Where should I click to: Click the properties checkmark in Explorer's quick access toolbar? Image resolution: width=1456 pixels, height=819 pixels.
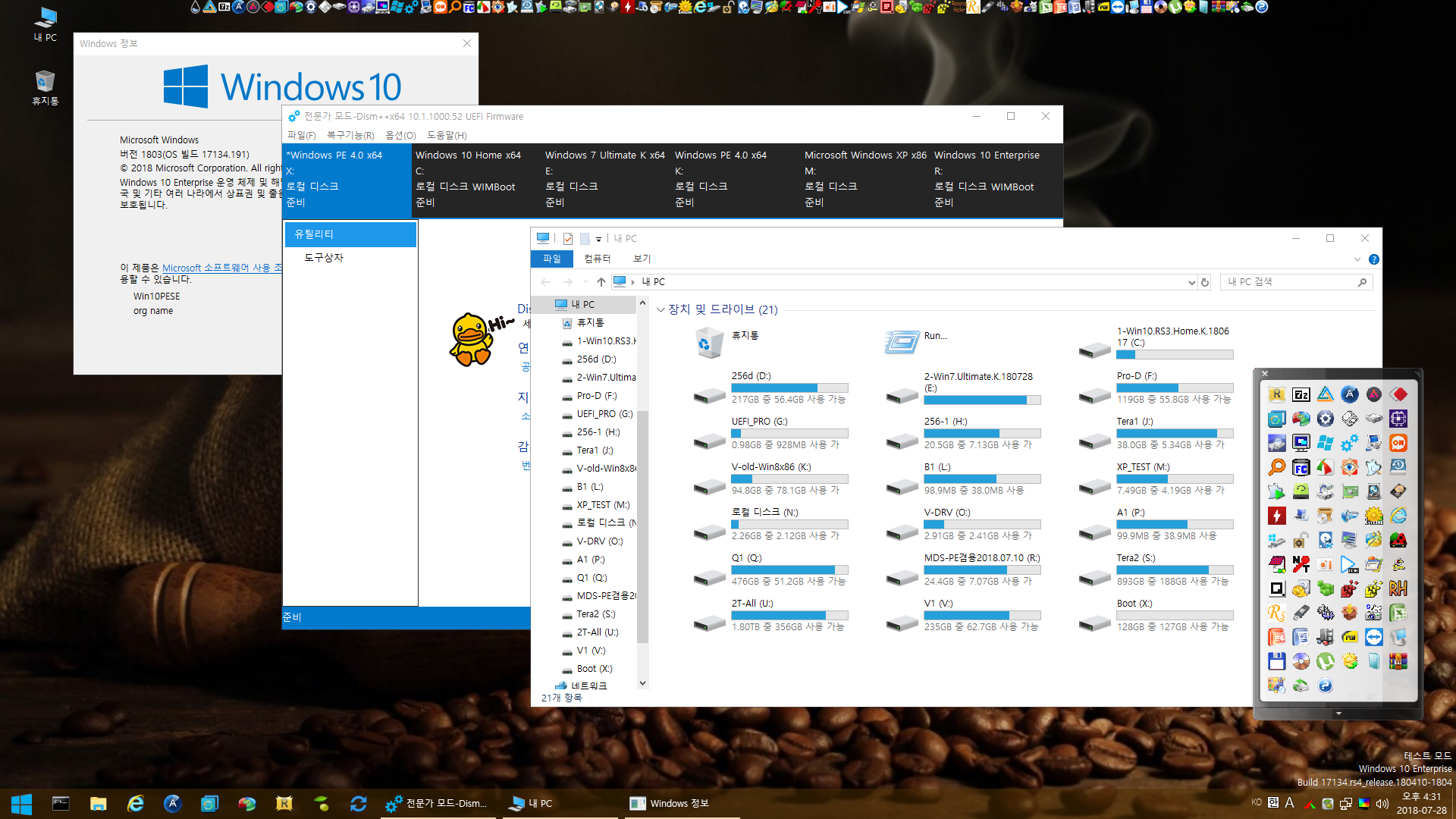568,239
